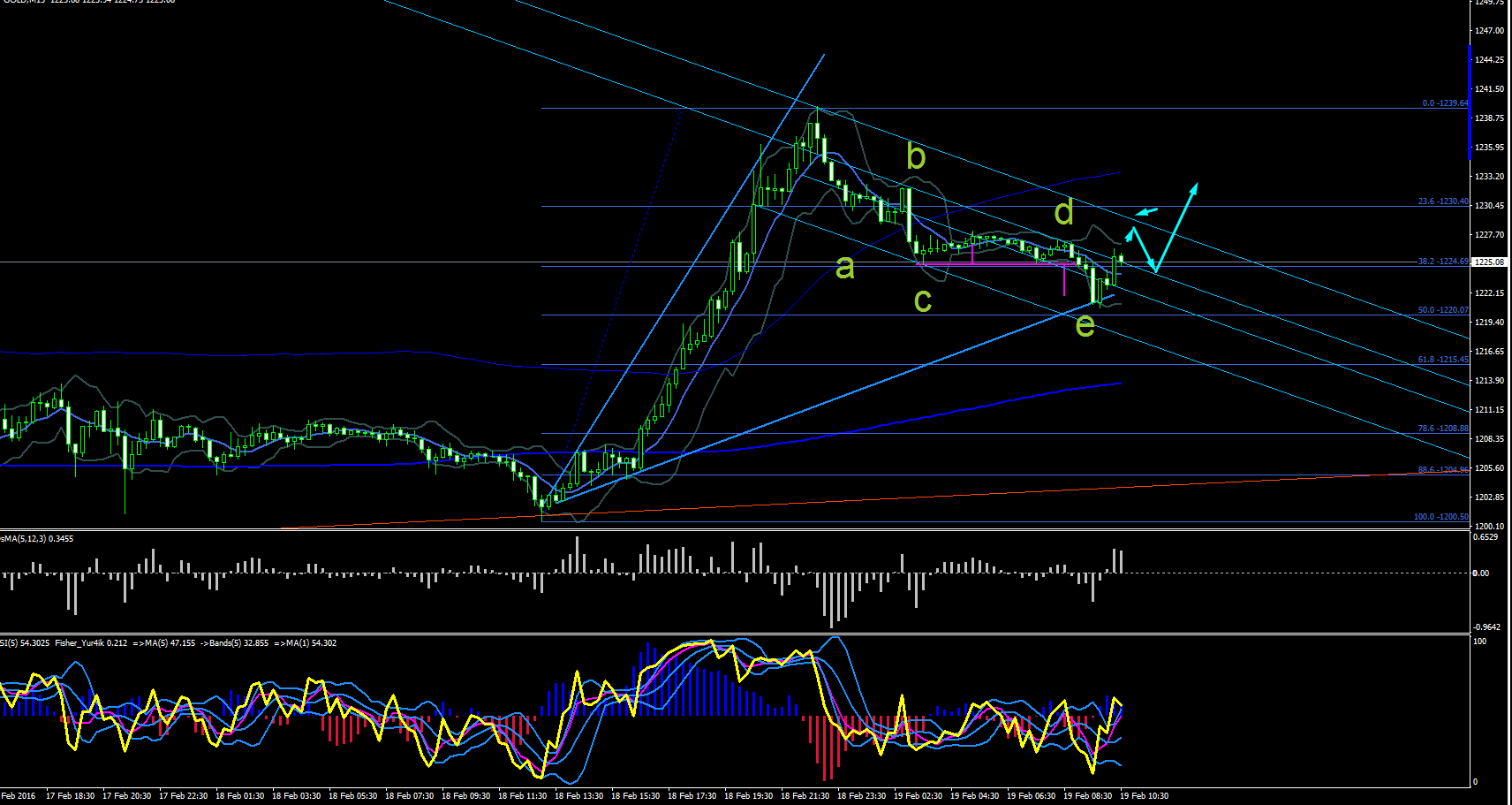Select the green wave label 'd'

(x=1064, y=212)
